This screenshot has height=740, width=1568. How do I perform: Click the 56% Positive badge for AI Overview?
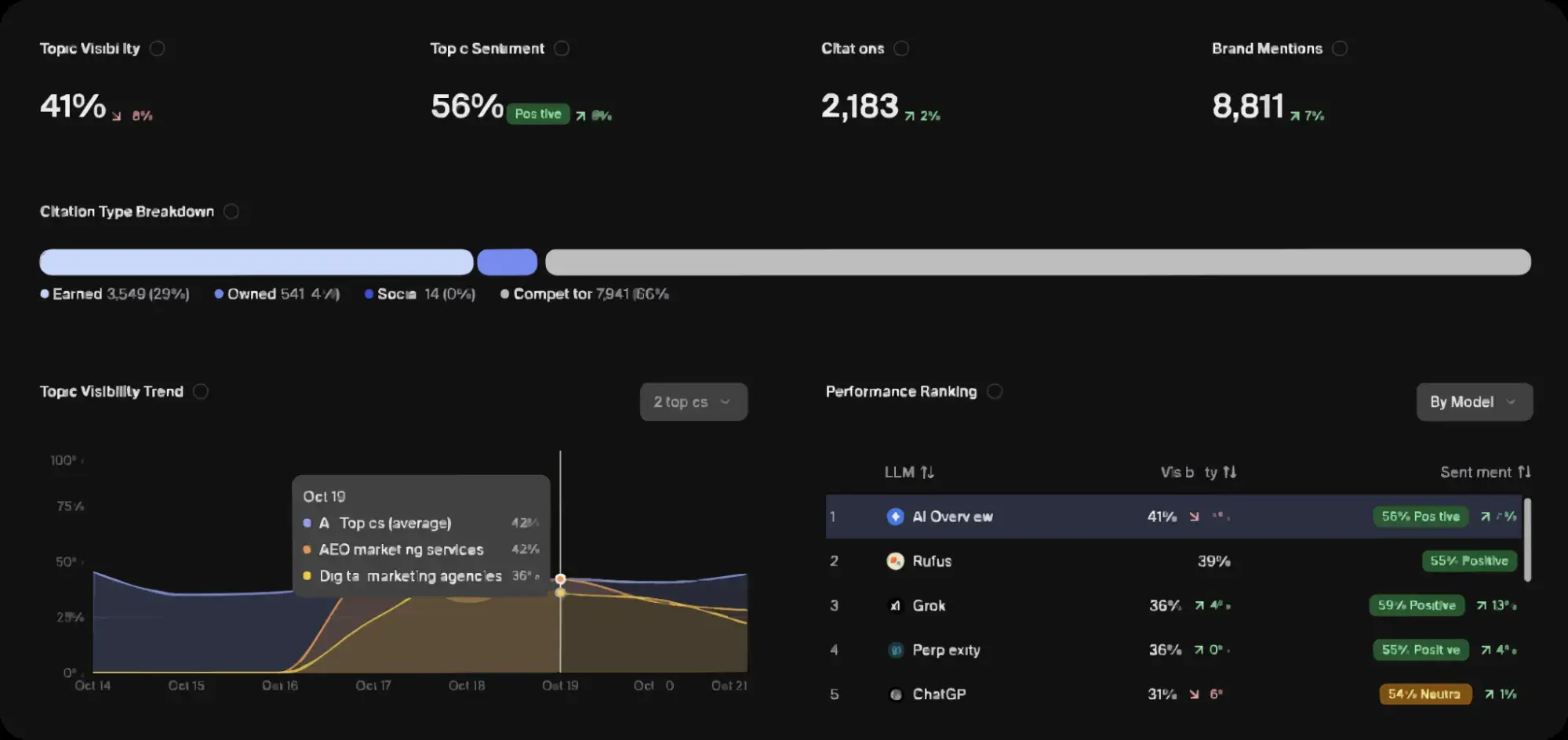pyautogui.click(x=1420, y=517)
